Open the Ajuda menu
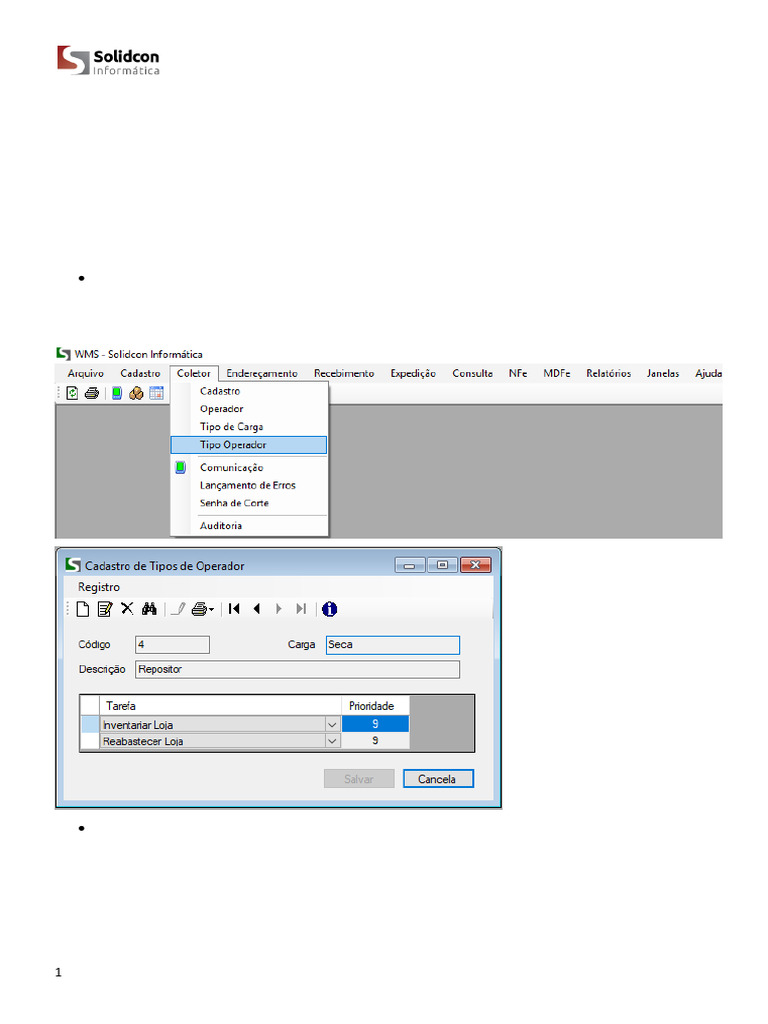 [x=708, y=374]
